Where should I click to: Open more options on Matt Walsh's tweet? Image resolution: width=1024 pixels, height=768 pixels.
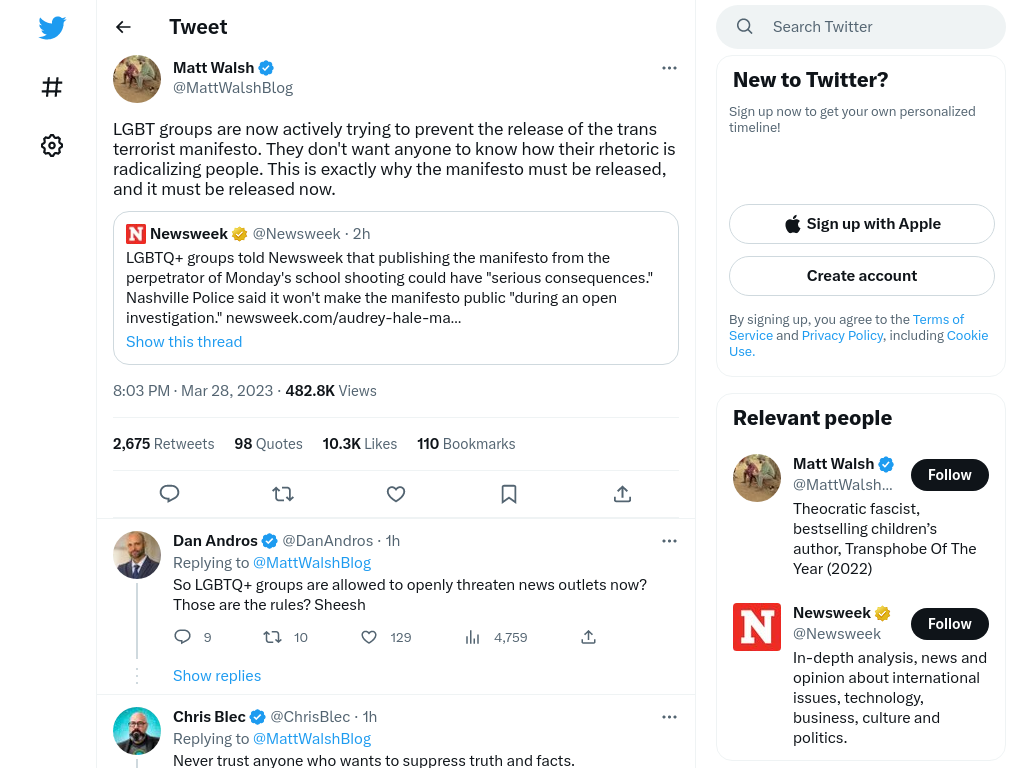click(x=669, y=68)
